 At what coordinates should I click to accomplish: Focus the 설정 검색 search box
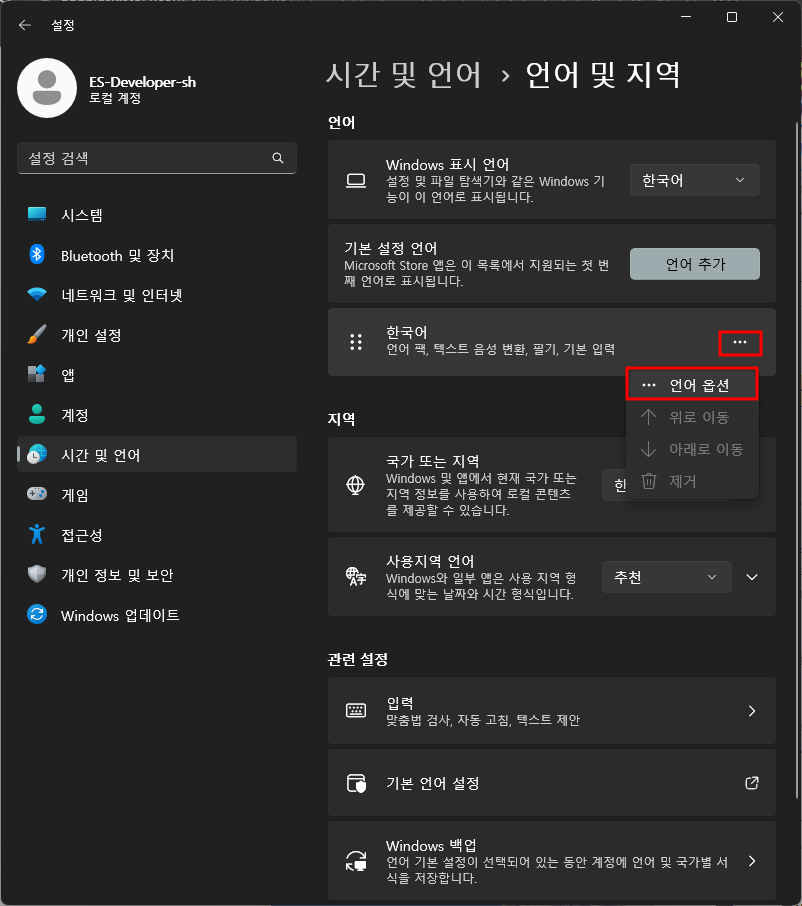pos(157,158)
